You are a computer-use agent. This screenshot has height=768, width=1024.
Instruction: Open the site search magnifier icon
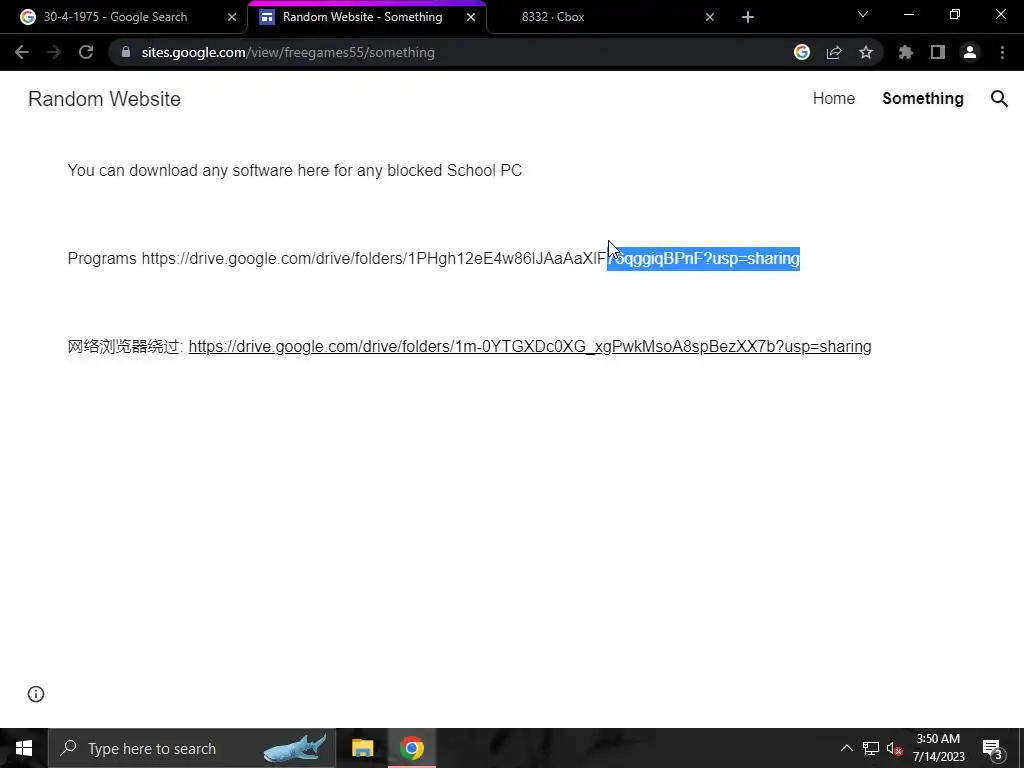999,99
